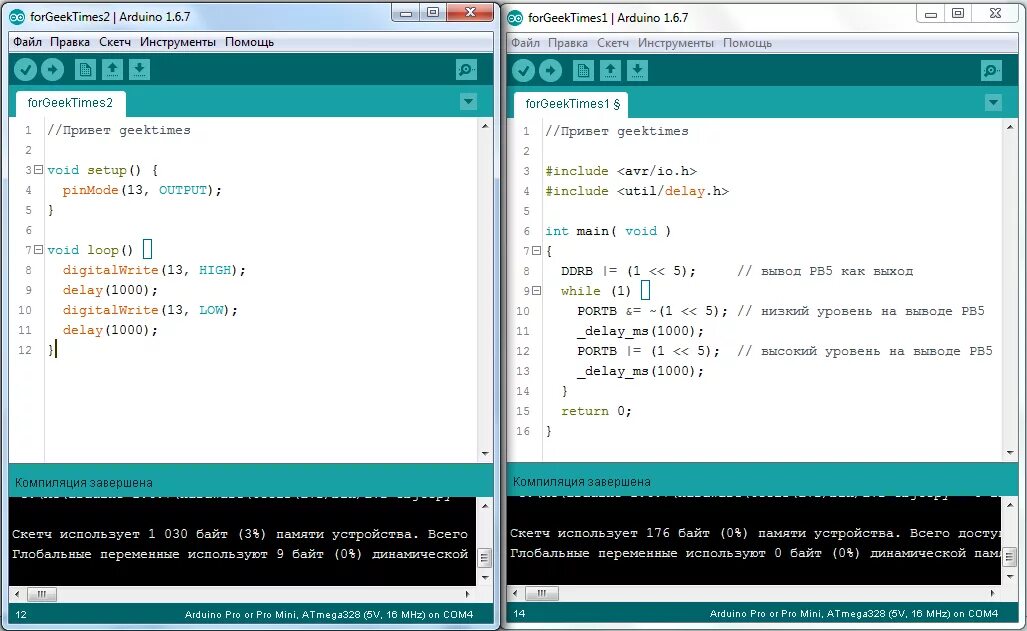
Task: Click Verify icon in forGeekTimes1 window
Action: (x=523, y=70)
